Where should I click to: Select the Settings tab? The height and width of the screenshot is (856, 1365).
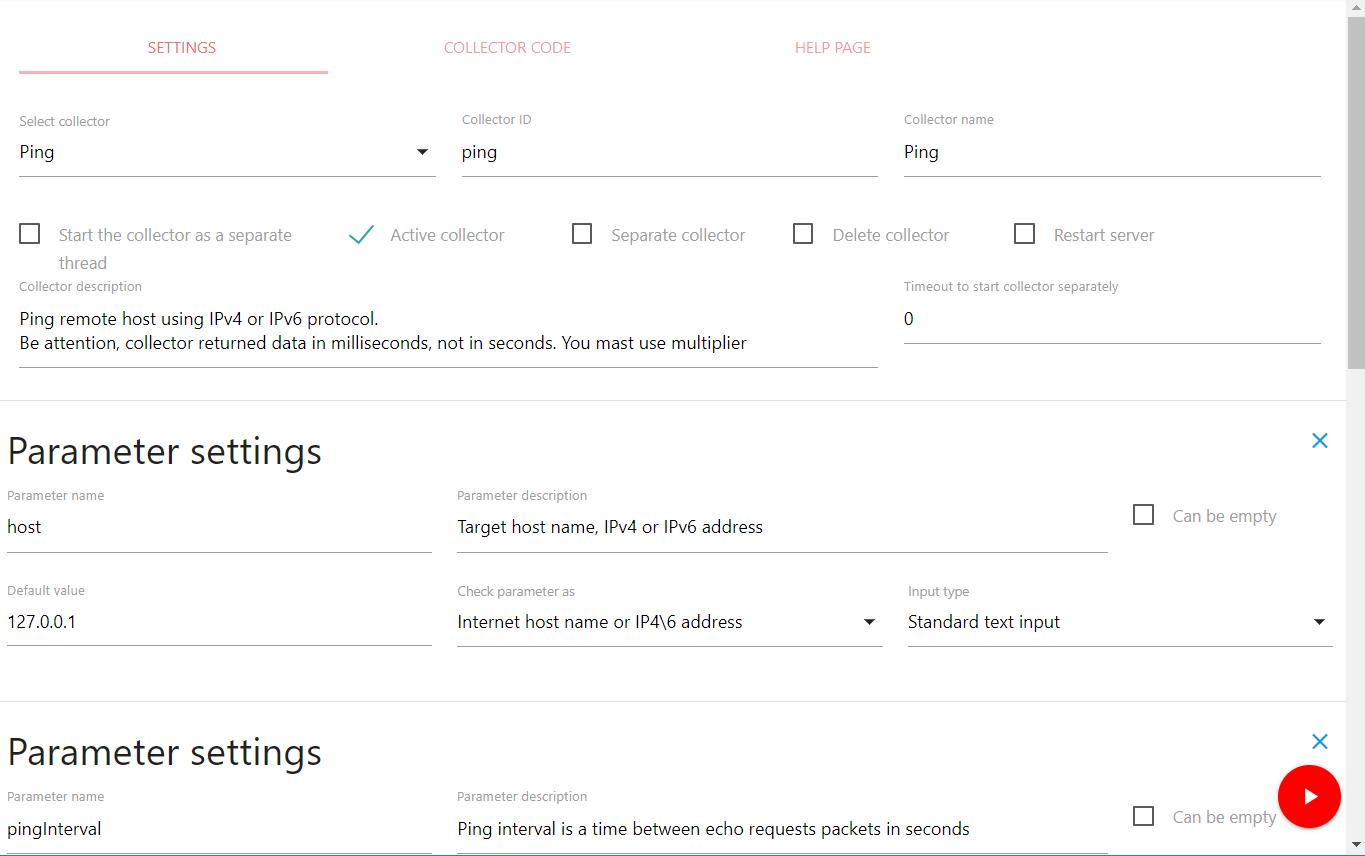(x=182, y=48)
